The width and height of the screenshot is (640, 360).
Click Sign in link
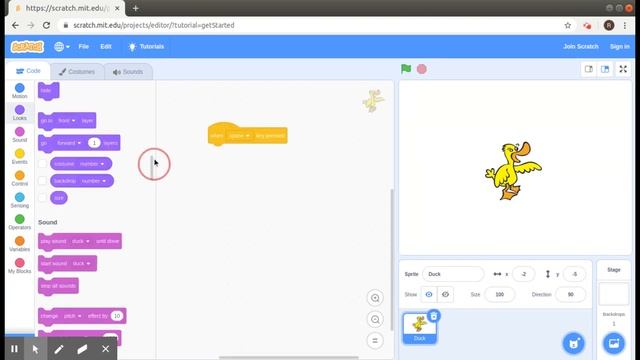[620, 47]
